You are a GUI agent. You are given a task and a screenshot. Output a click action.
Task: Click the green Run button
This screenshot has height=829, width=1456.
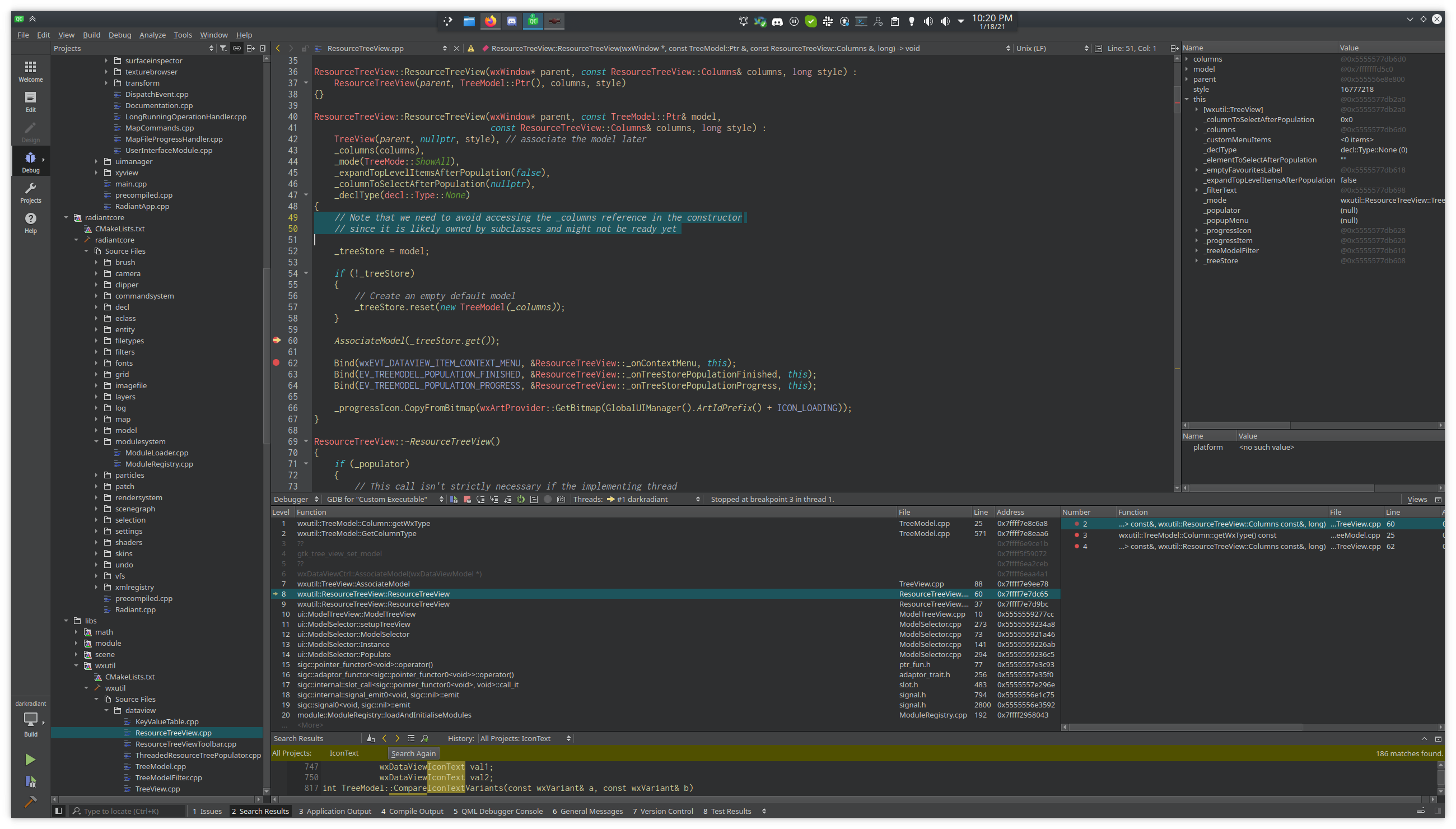click(30, 759)
